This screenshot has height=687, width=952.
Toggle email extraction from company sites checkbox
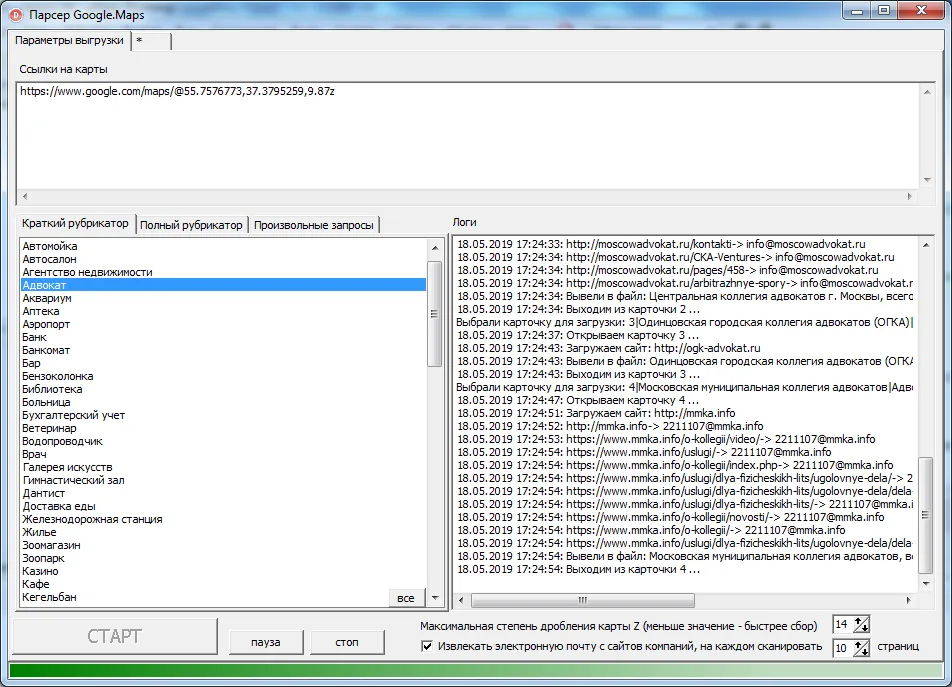pos(427,646)
